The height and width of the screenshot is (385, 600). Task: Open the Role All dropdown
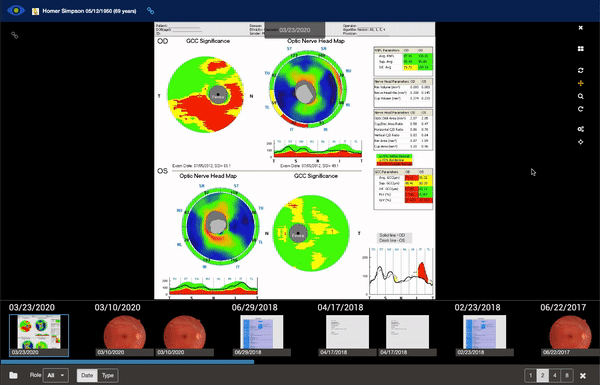pyautogui.click(x=56, y=375)
